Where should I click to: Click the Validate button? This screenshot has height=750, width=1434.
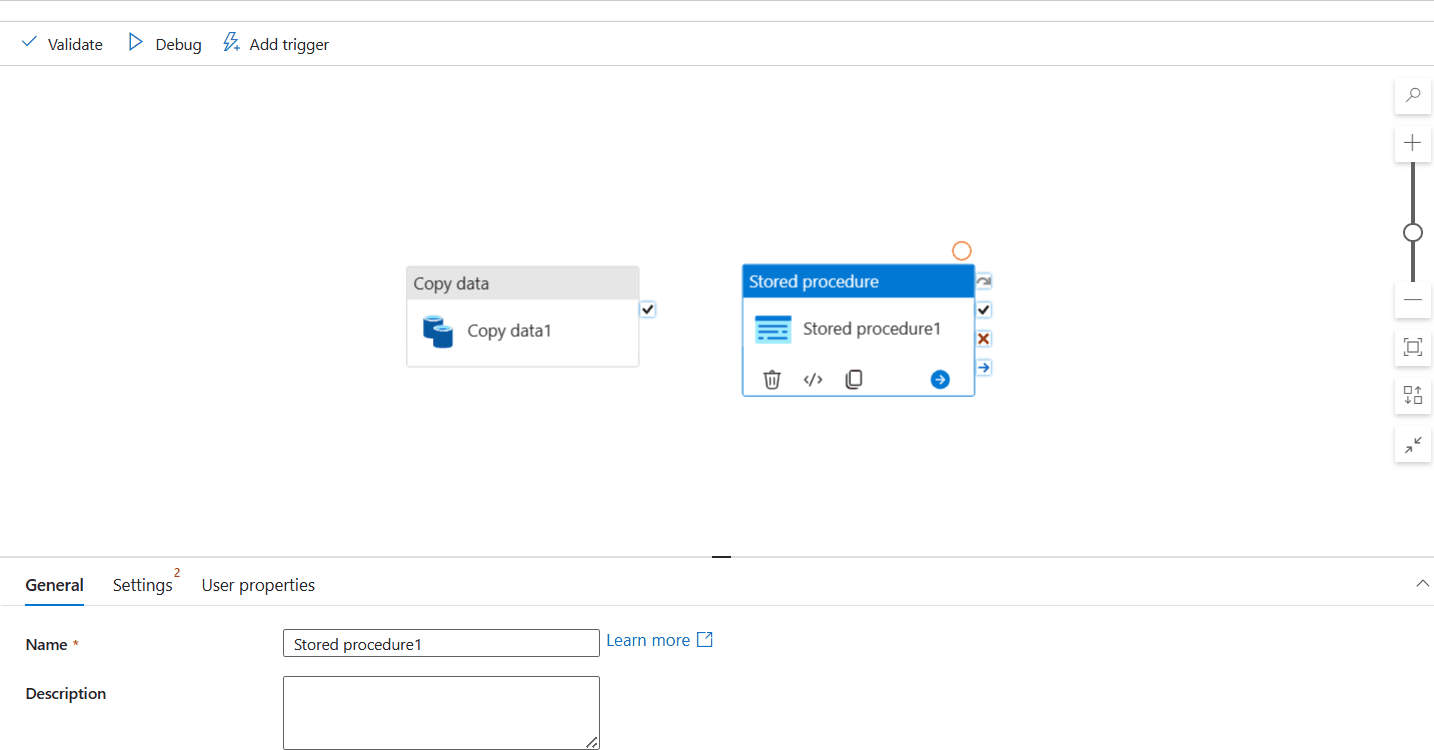pyautogui.click(x=61, y=44)
